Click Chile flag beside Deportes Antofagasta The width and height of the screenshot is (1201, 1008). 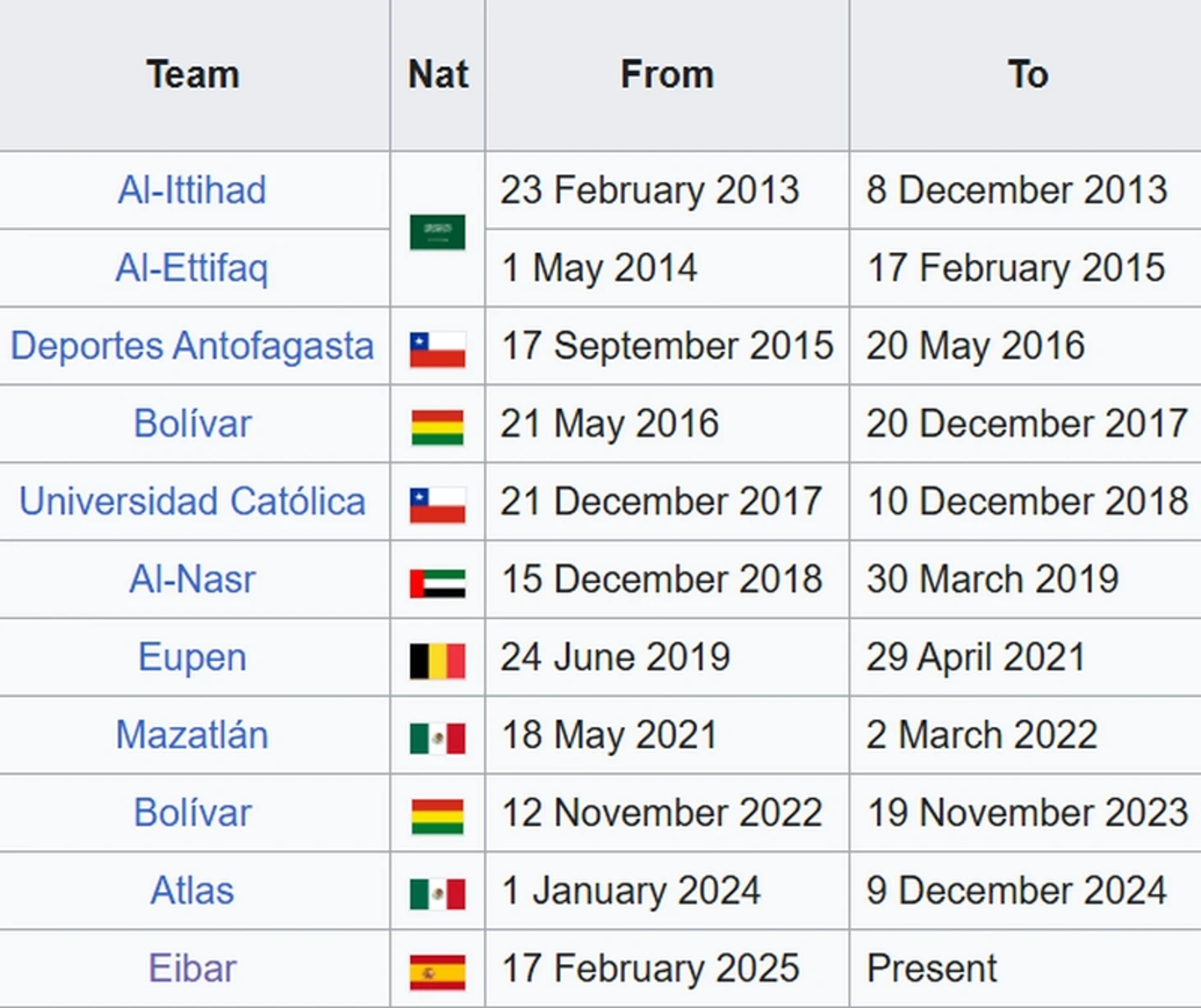[x=438, y=350]
